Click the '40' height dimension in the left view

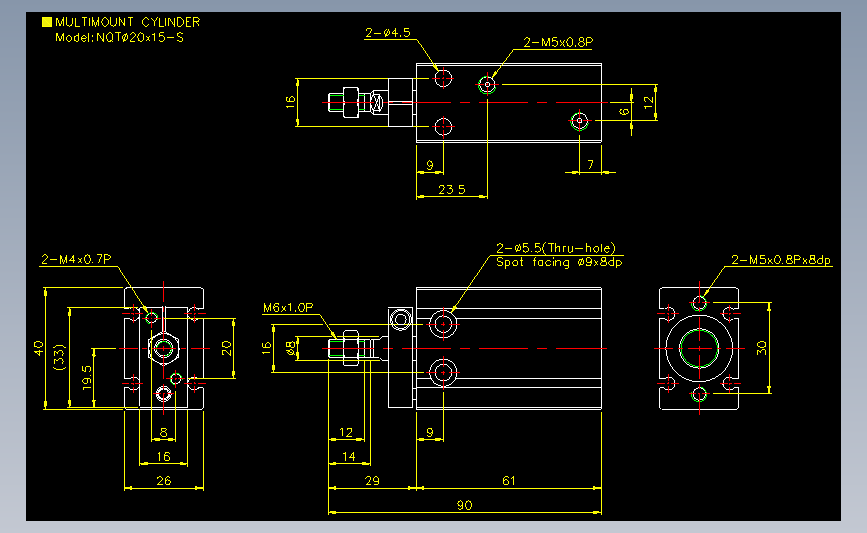(x=38, y=348)
